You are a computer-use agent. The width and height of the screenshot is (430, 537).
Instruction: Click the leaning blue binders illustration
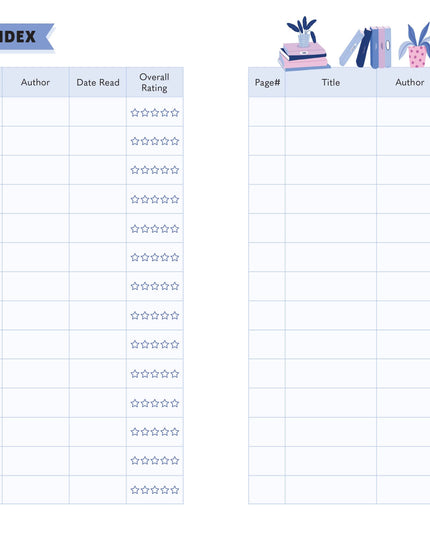365,47
